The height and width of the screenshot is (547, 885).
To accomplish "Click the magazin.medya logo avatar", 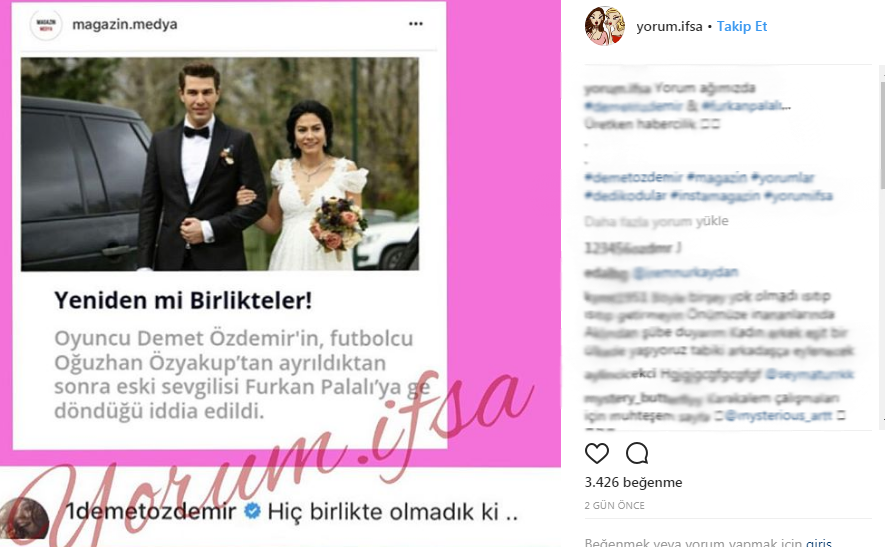I will point(46,24).
